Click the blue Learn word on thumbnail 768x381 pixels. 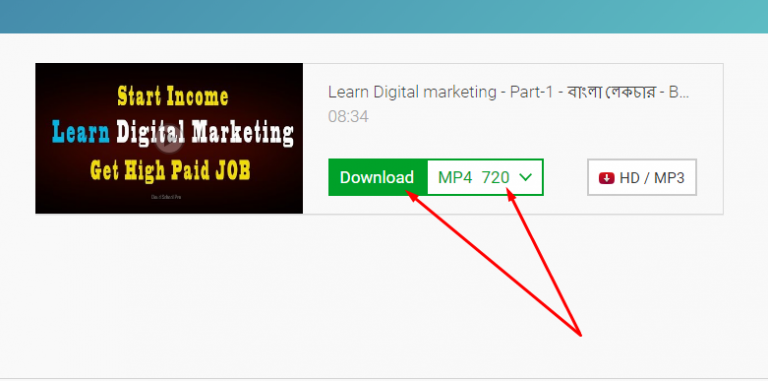pyautogui.click(x=81, y=132)
